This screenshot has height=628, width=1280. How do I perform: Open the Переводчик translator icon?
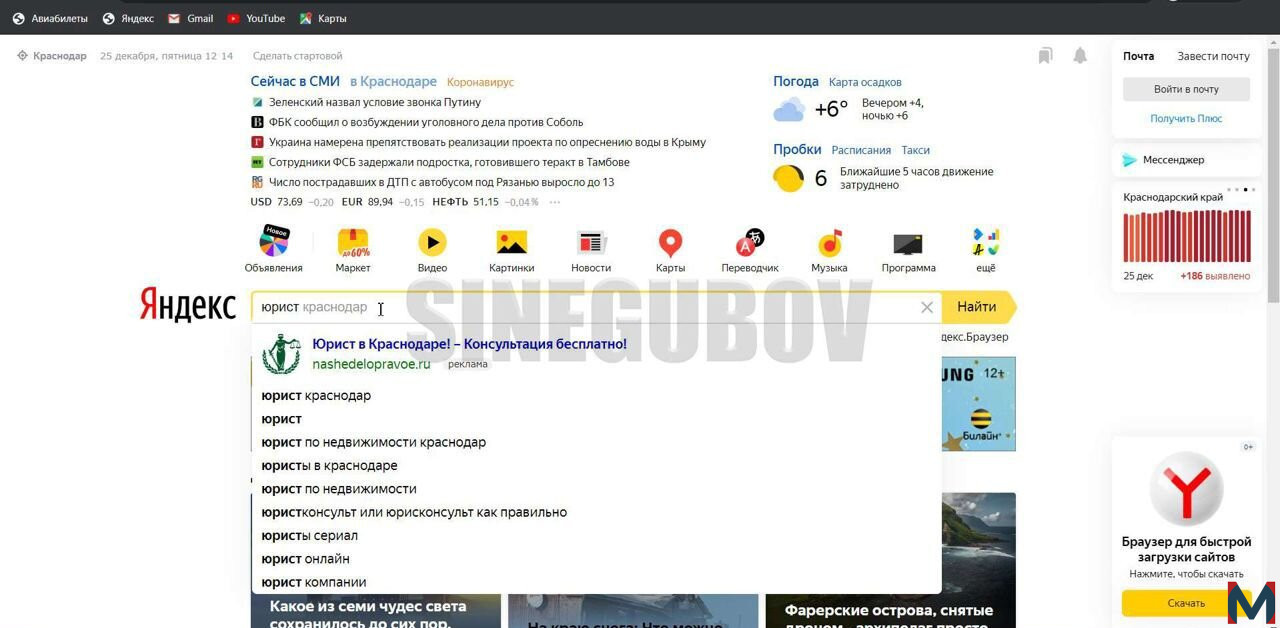click(x=750, y=242)
